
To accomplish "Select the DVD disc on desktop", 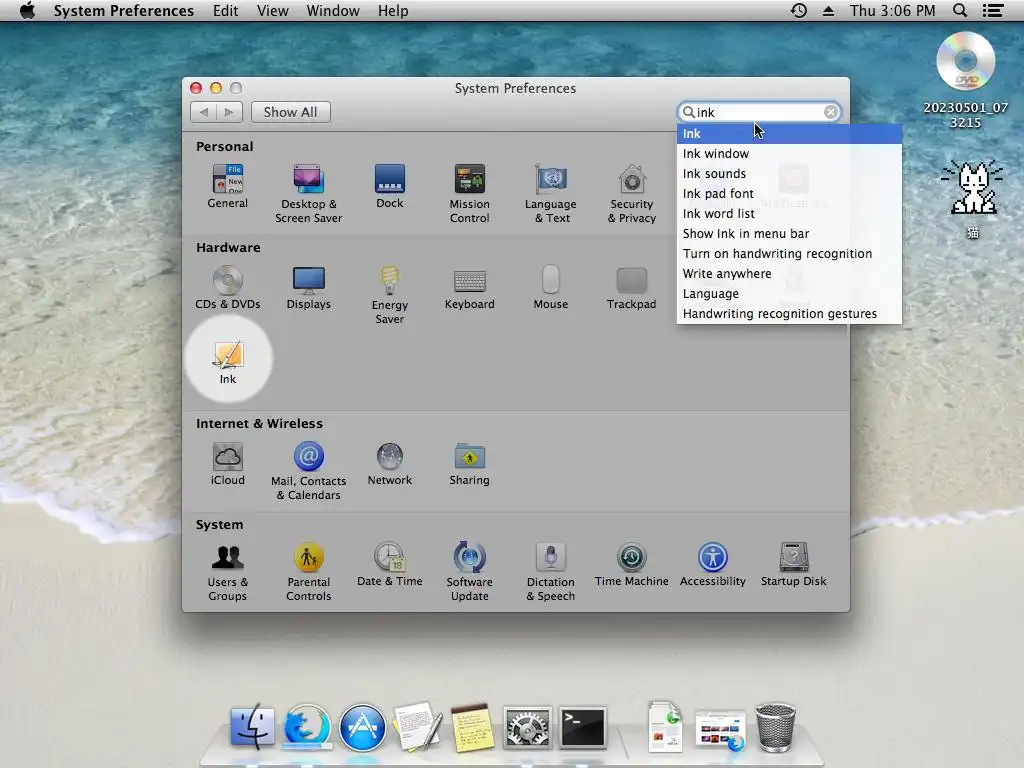I will point(965,61).
